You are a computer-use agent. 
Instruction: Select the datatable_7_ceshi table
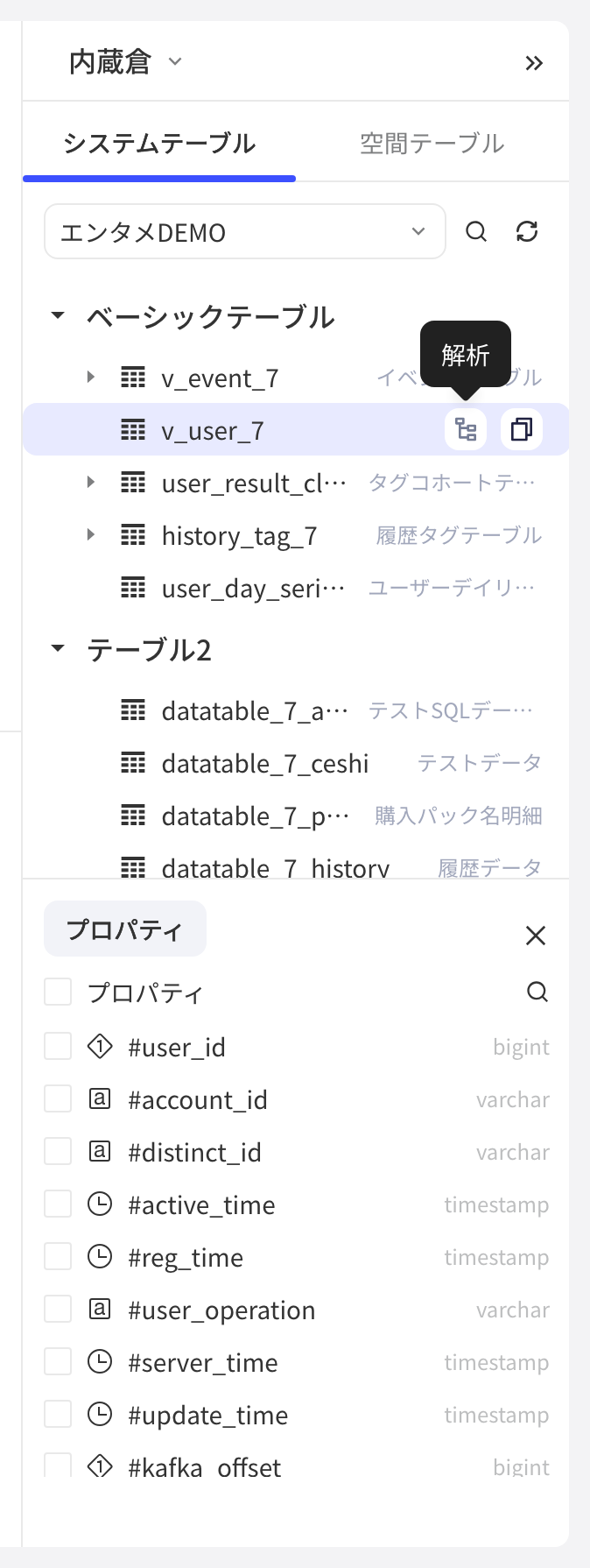click(x=265, y=764)
